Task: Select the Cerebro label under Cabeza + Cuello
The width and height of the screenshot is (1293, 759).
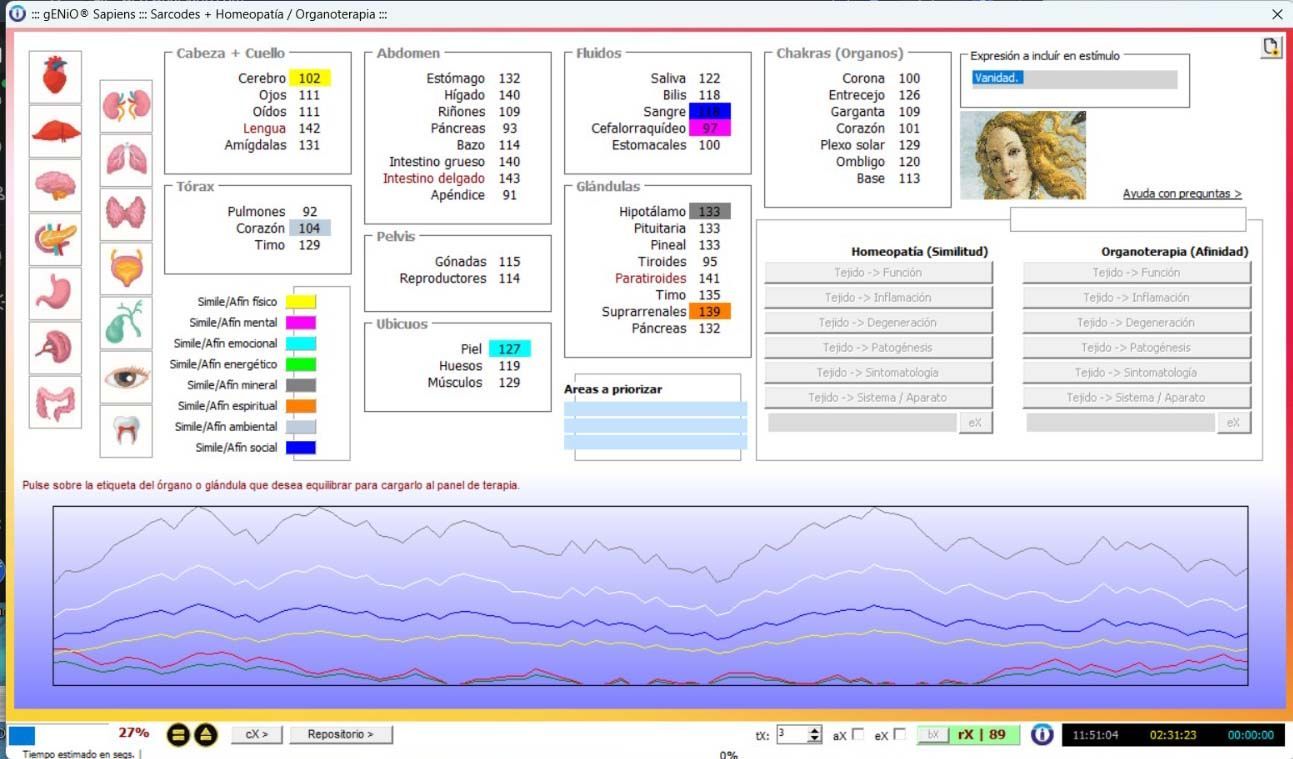Action: (261, 78)
